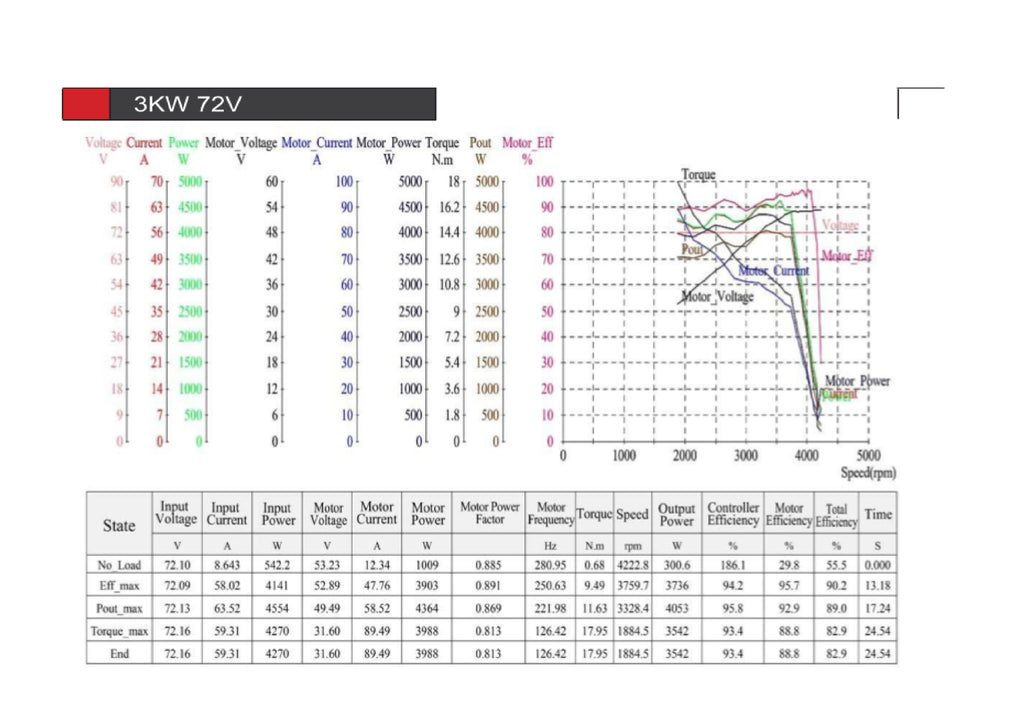This screenshot has height=725, width=1024.
Task: Select the blue Motor_Current axis heading
Action: point(317,143)
